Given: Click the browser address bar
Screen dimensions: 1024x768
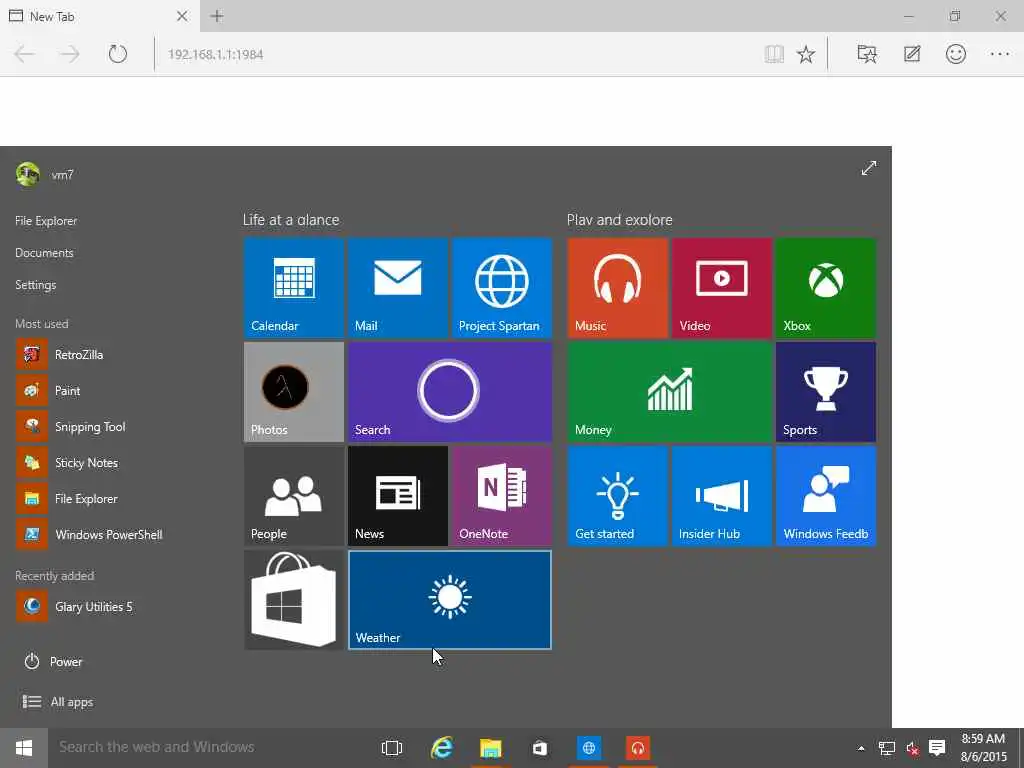Looking at the screenshot, I should (x=457, y=54).
